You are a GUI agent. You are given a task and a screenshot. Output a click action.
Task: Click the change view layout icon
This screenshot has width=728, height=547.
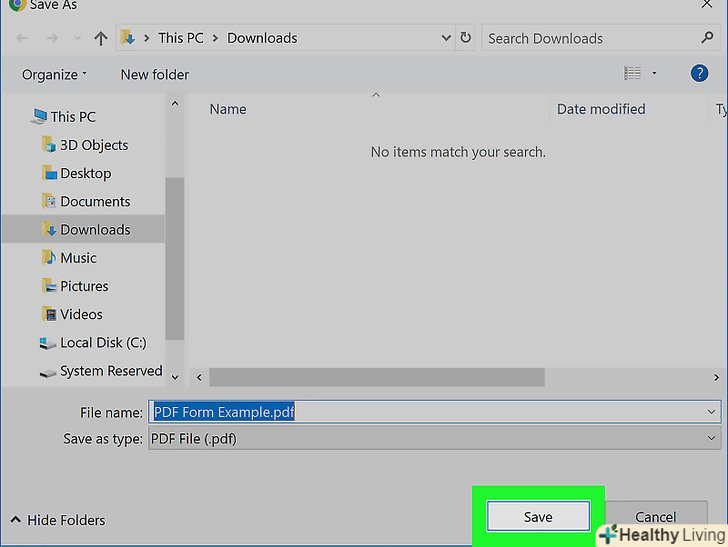[632, 73]
